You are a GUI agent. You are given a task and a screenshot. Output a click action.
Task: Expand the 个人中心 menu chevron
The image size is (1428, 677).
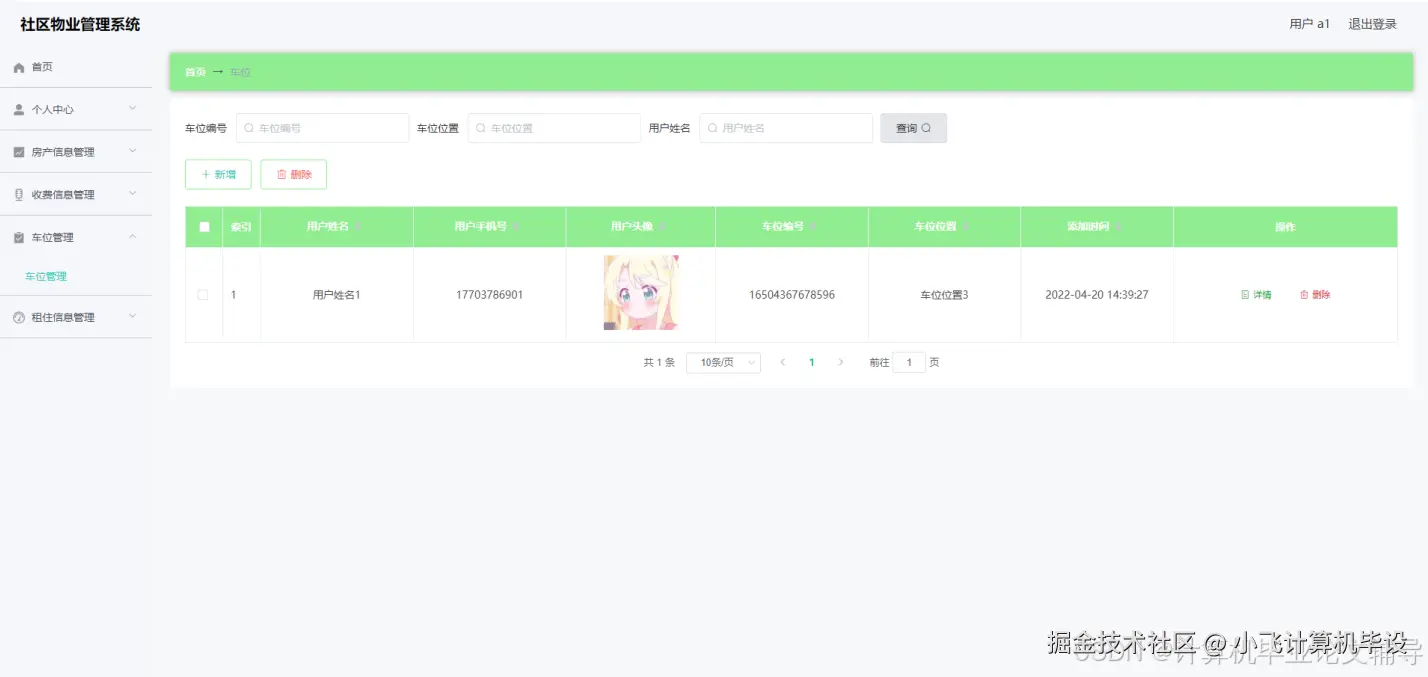click(133, 109)
